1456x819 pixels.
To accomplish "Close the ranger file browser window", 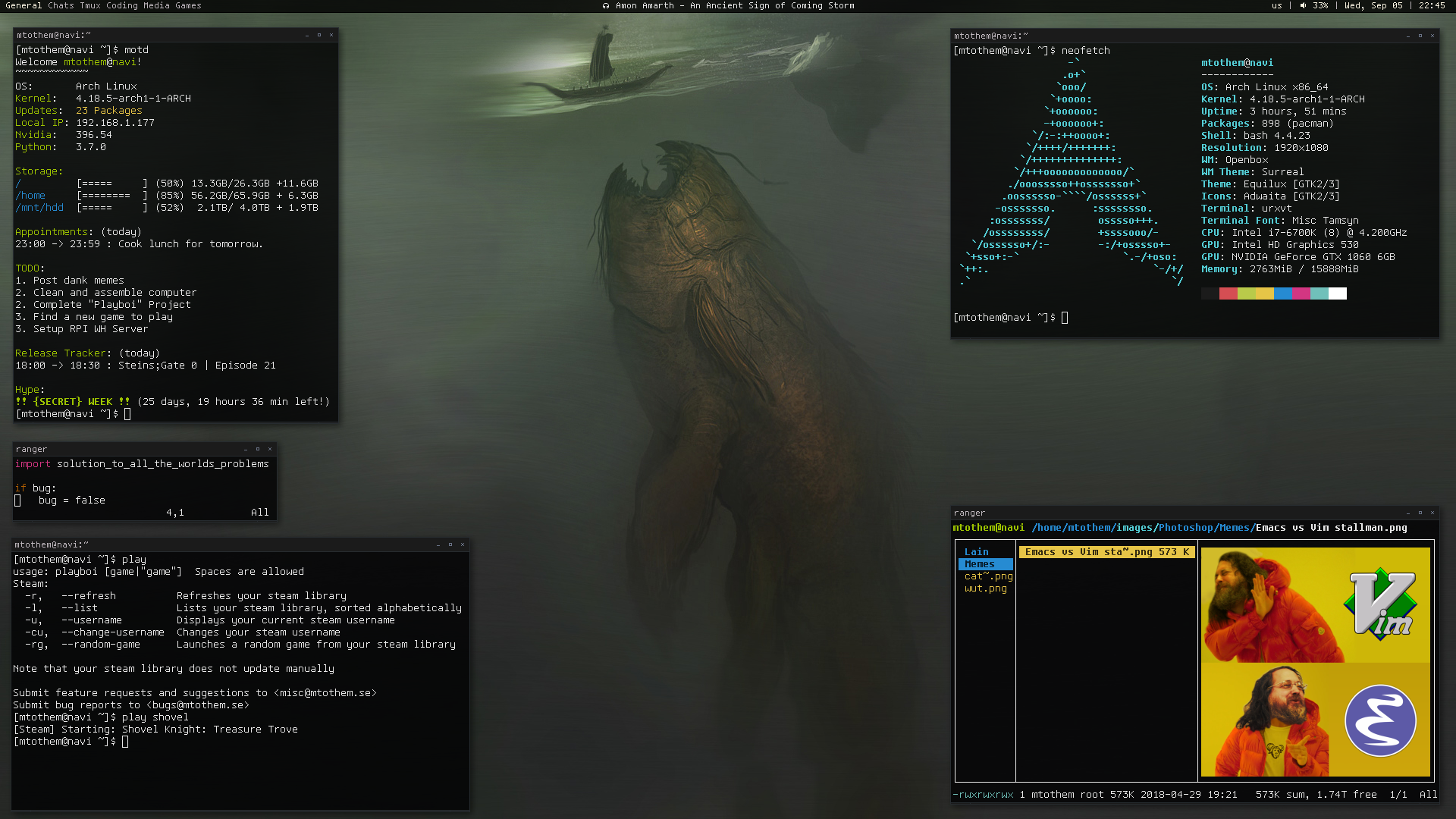I will 1432,513.
